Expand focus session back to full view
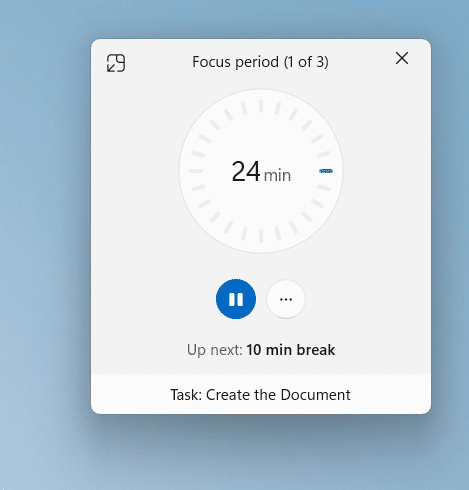The image size is (469, 490). coord(116,63)
